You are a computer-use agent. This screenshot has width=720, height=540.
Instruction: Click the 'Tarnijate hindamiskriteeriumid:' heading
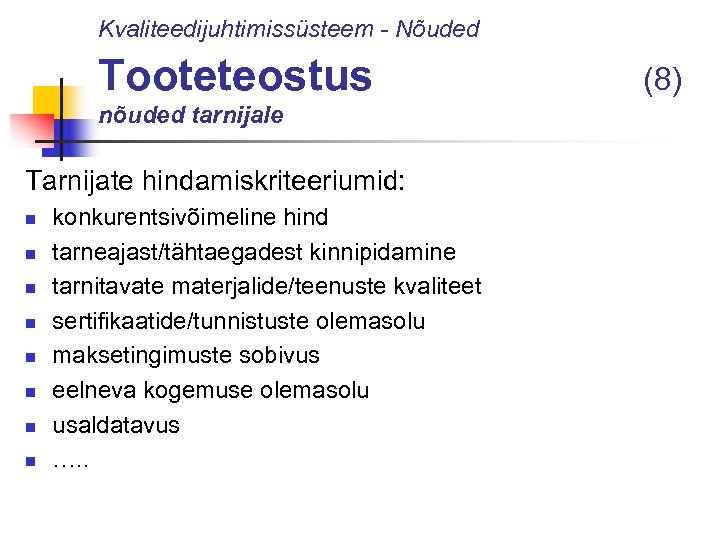pos(218,180)
